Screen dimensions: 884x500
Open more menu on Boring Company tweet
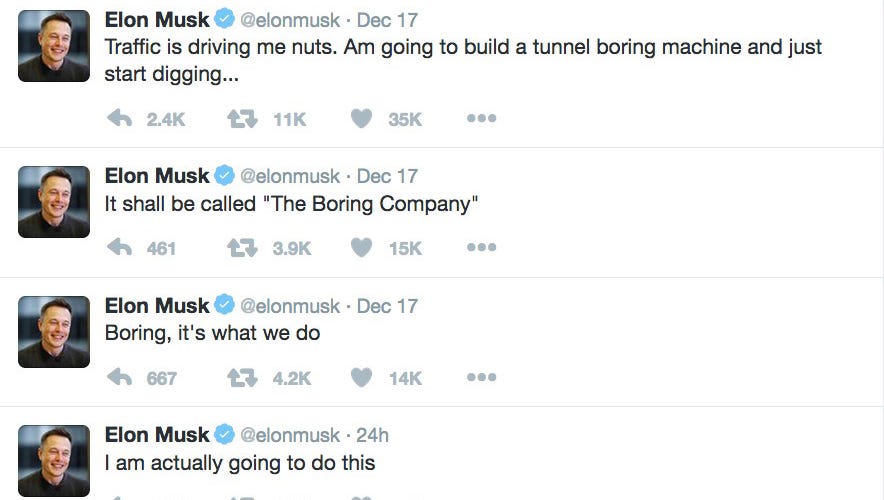click(481, 248)
